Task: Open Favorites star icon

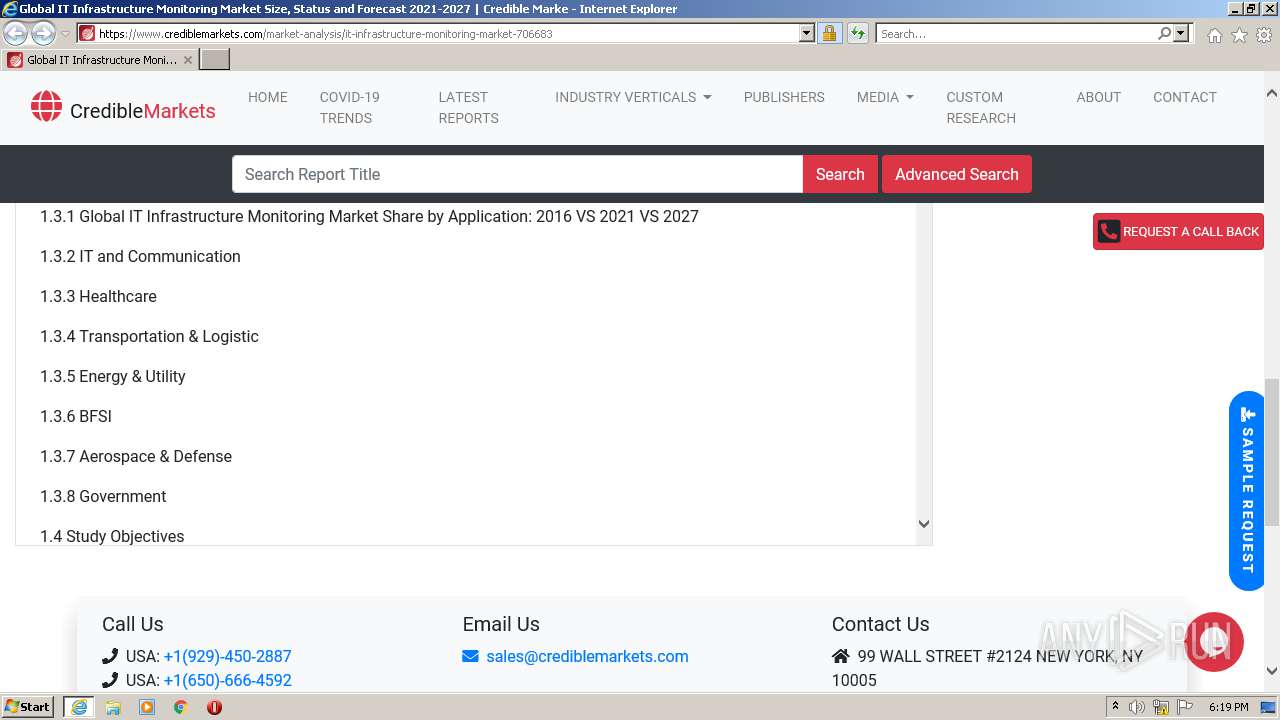Action: coord(1239,35)
